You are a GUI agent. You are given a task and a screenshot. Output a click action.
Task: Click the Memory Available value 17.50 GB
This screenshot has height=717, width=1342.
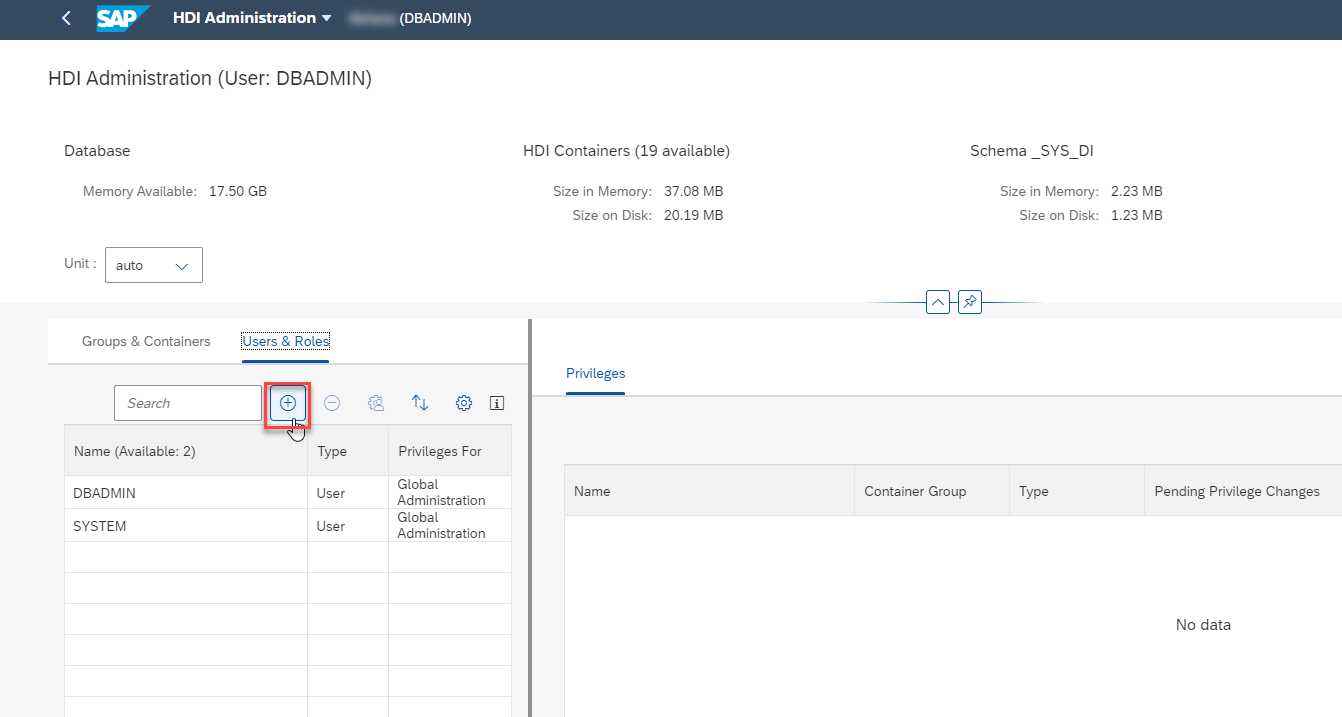coord(238,191)
